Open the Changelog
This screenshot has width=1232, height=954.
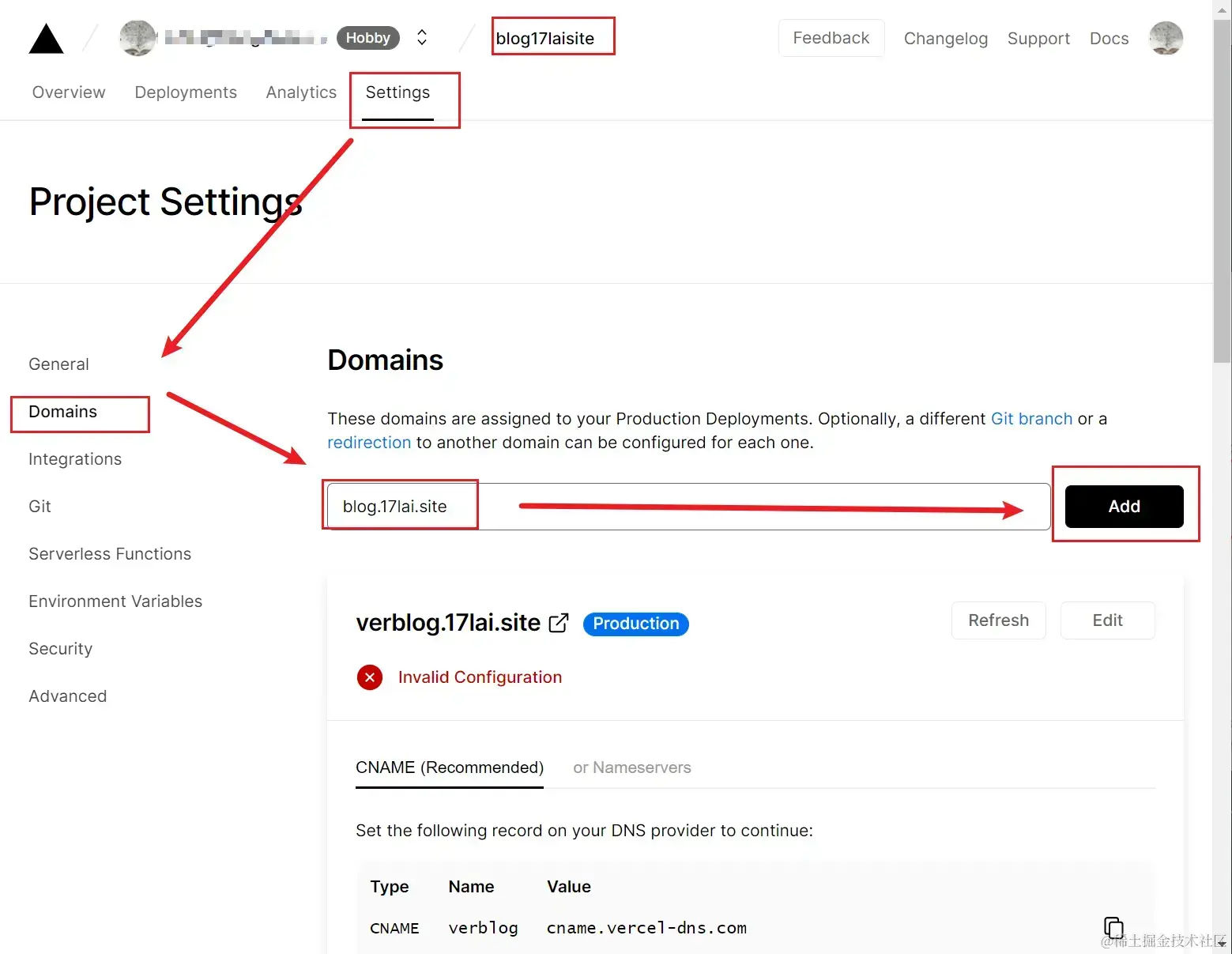pyautogui.click(x=945, y=38)
